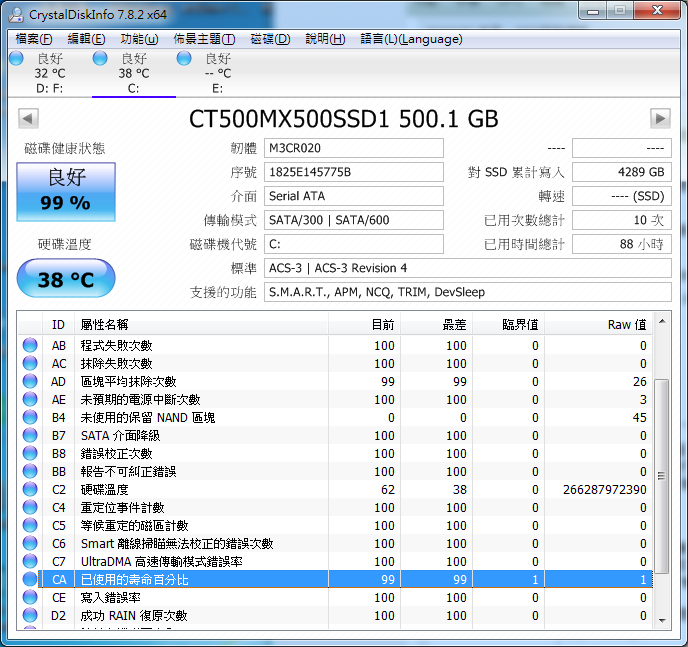Go to previous disk with left arrow
The height and width of the screenshot is (647, 688).
tap(28, 118)
